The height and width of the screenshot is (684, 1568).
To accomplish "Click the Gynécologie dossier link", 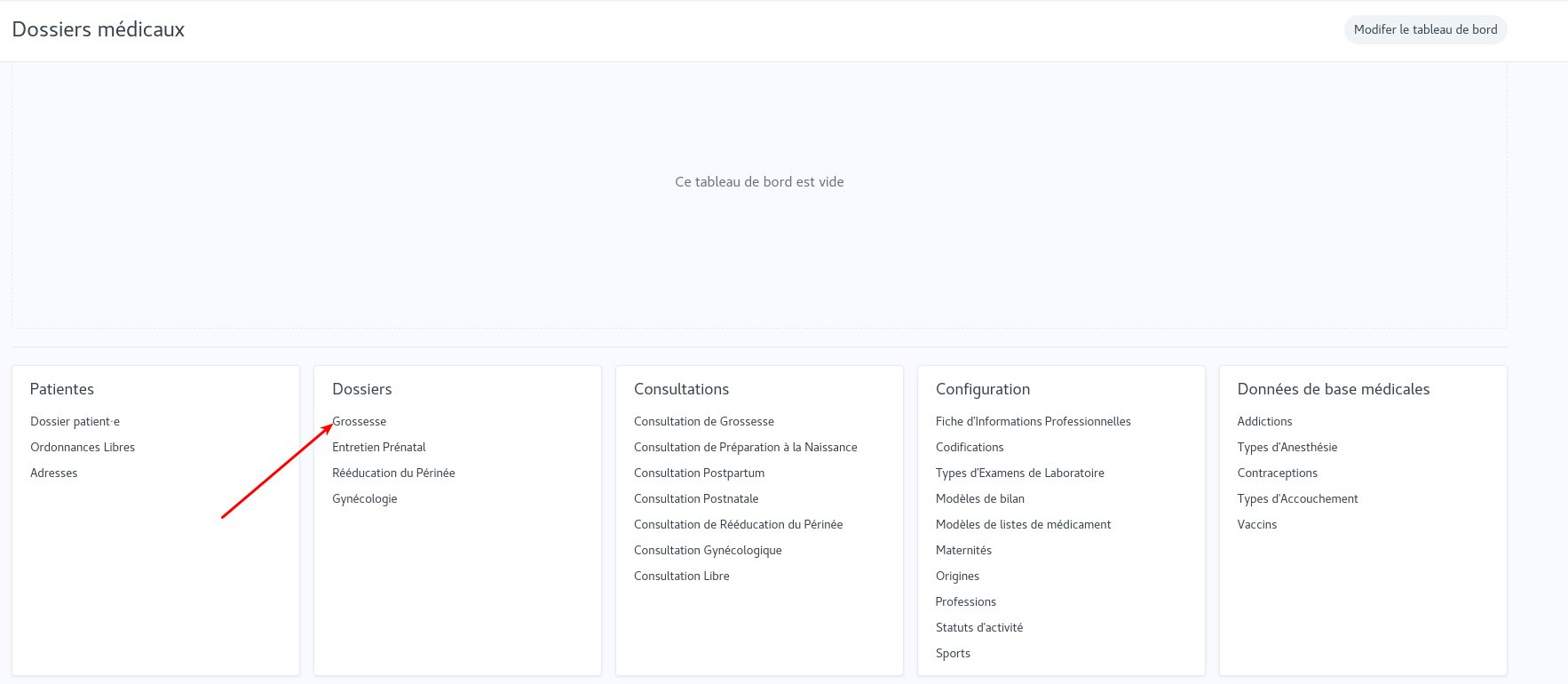I will [365, 498].
